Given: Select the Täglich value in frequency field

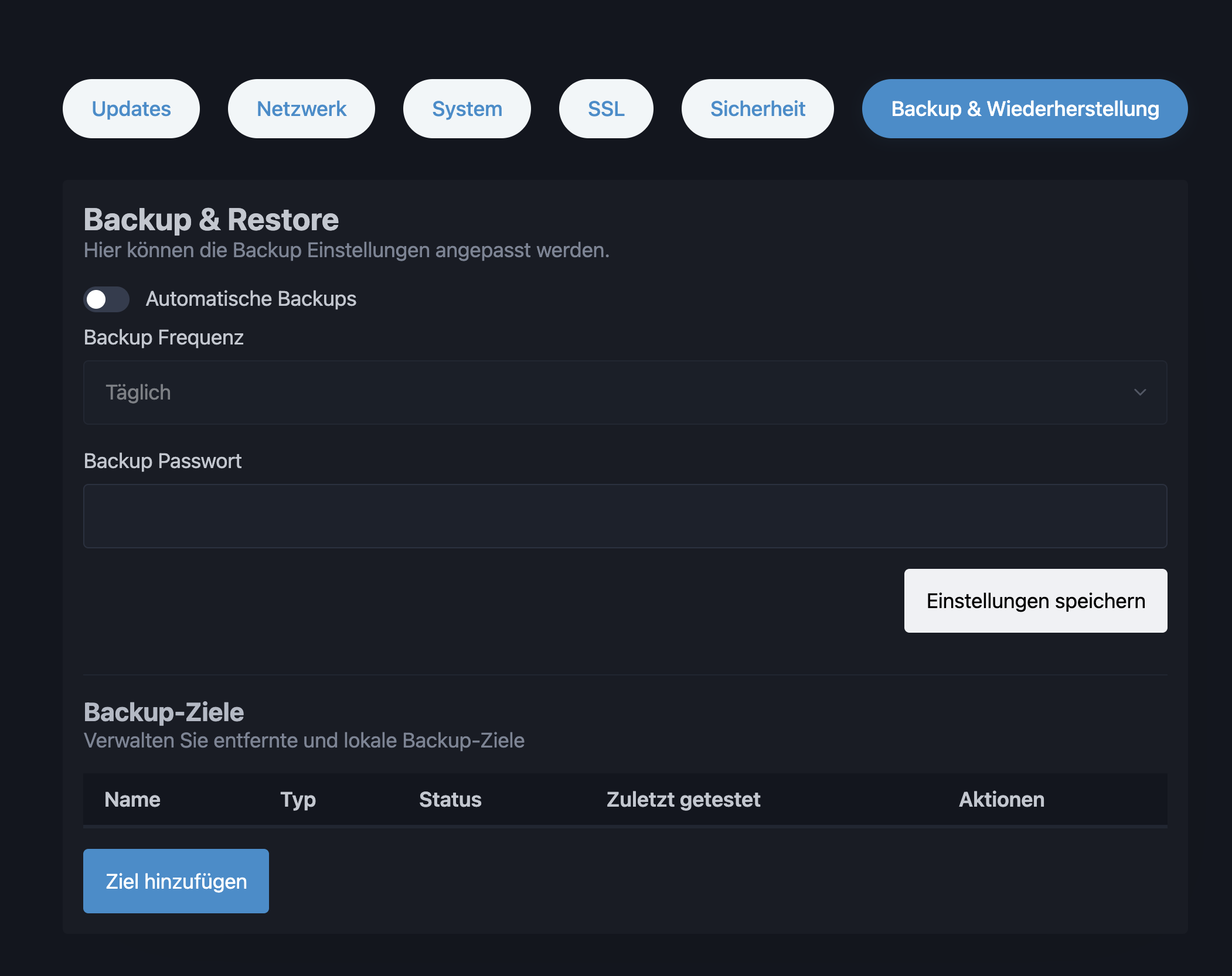Looking at the screenshot, I should [138, 393].
